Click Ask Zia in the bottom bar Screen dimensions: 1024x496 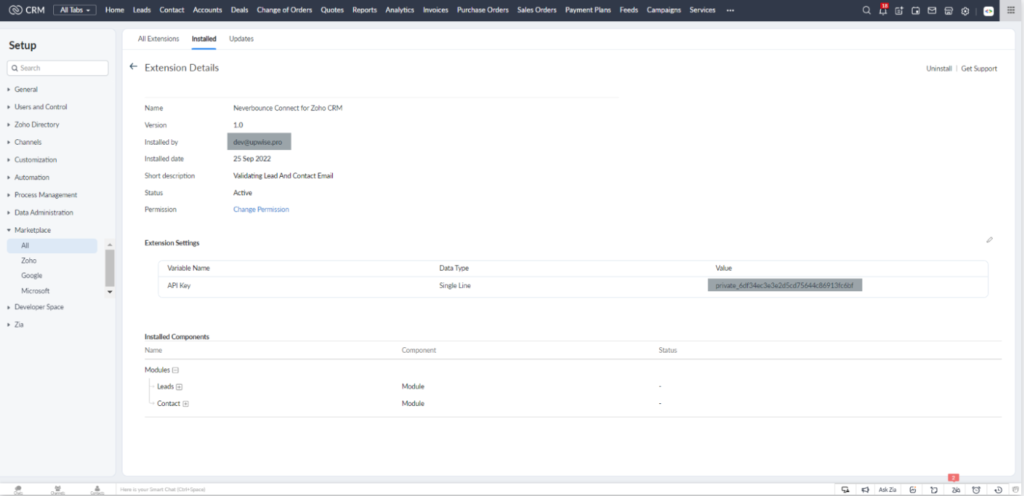887,489
